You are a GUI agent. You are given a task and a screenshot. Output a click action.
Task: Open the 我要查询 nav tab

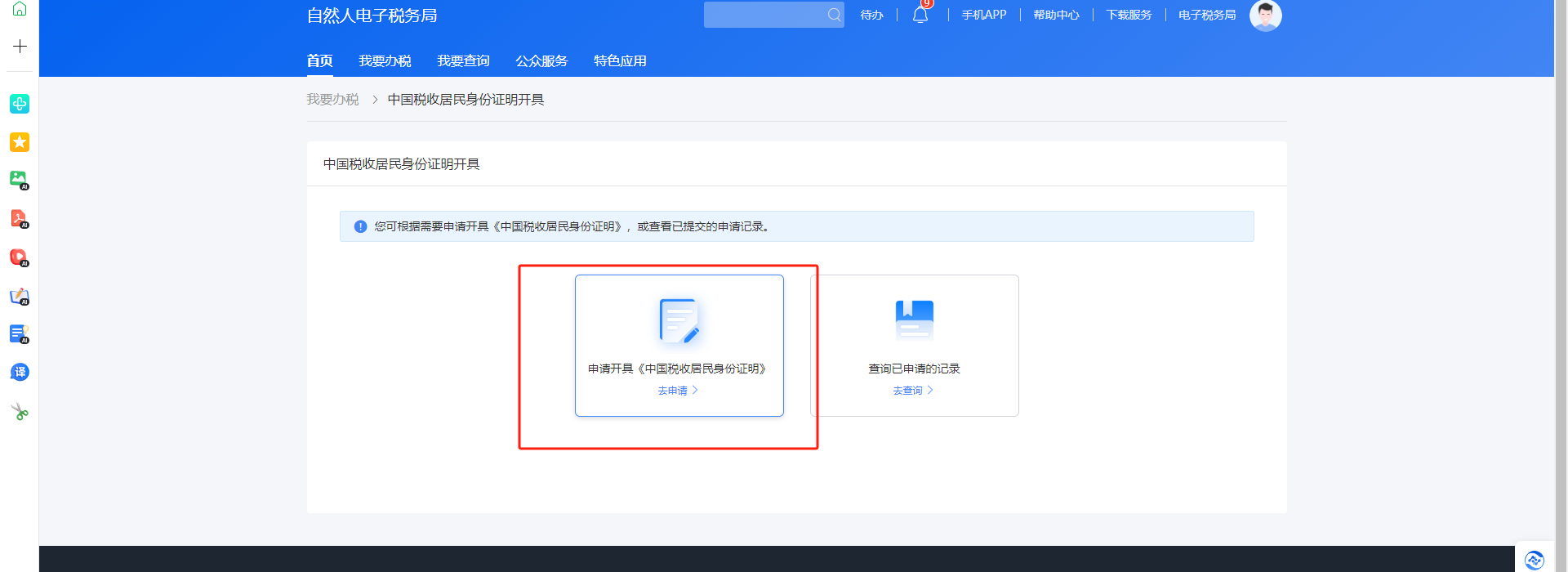click(x=463, y=61)
